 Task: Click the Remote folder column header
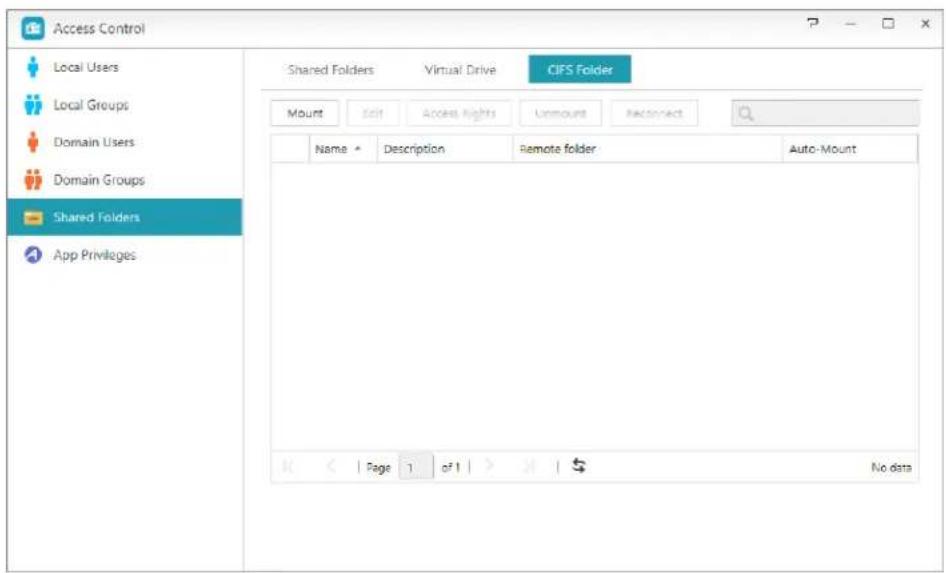tap(647, 149)
